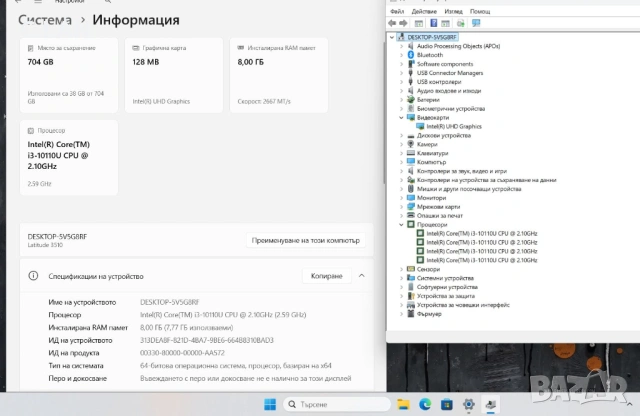Click the Инсталирана RAM памет 8,00 ГБ card
Viewport: 640px width, 416px height.
(x=279, y=75)
